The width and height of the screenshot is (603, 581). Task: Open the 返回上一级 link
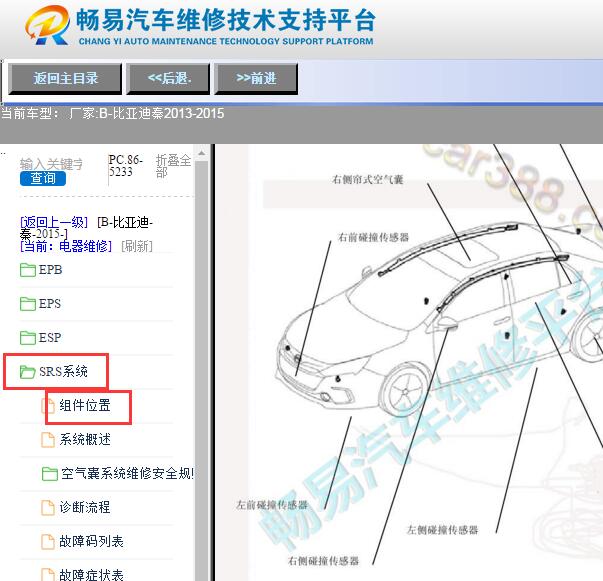[x=54, y=222]
